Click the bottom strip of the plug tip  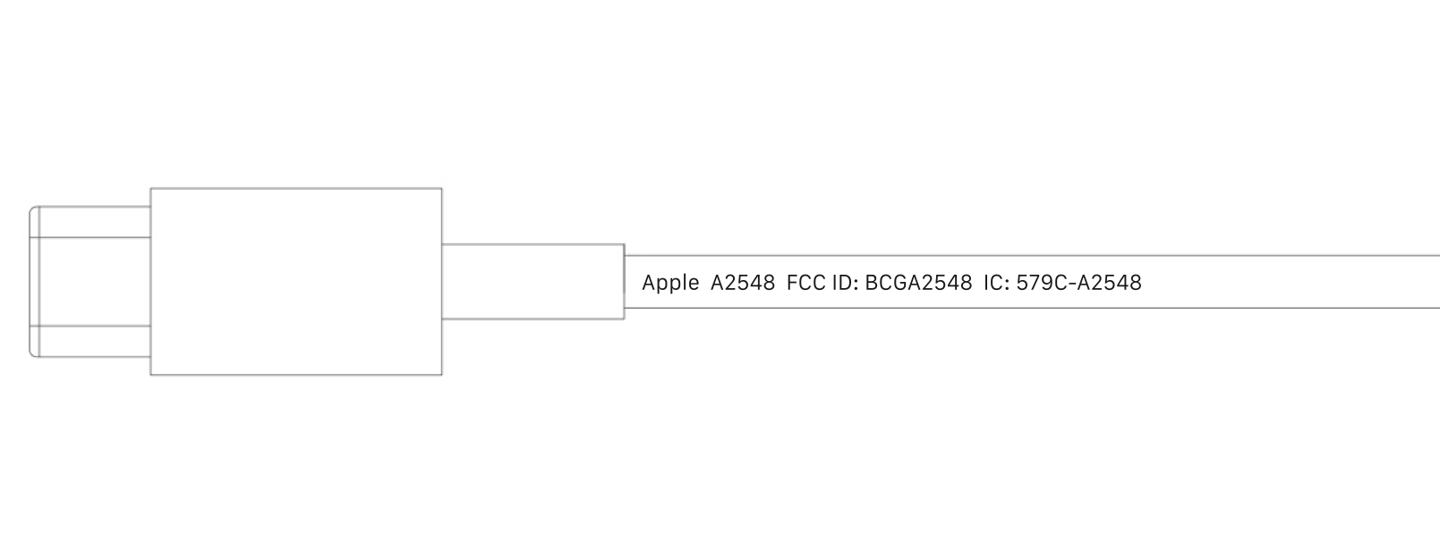(92, 341)
